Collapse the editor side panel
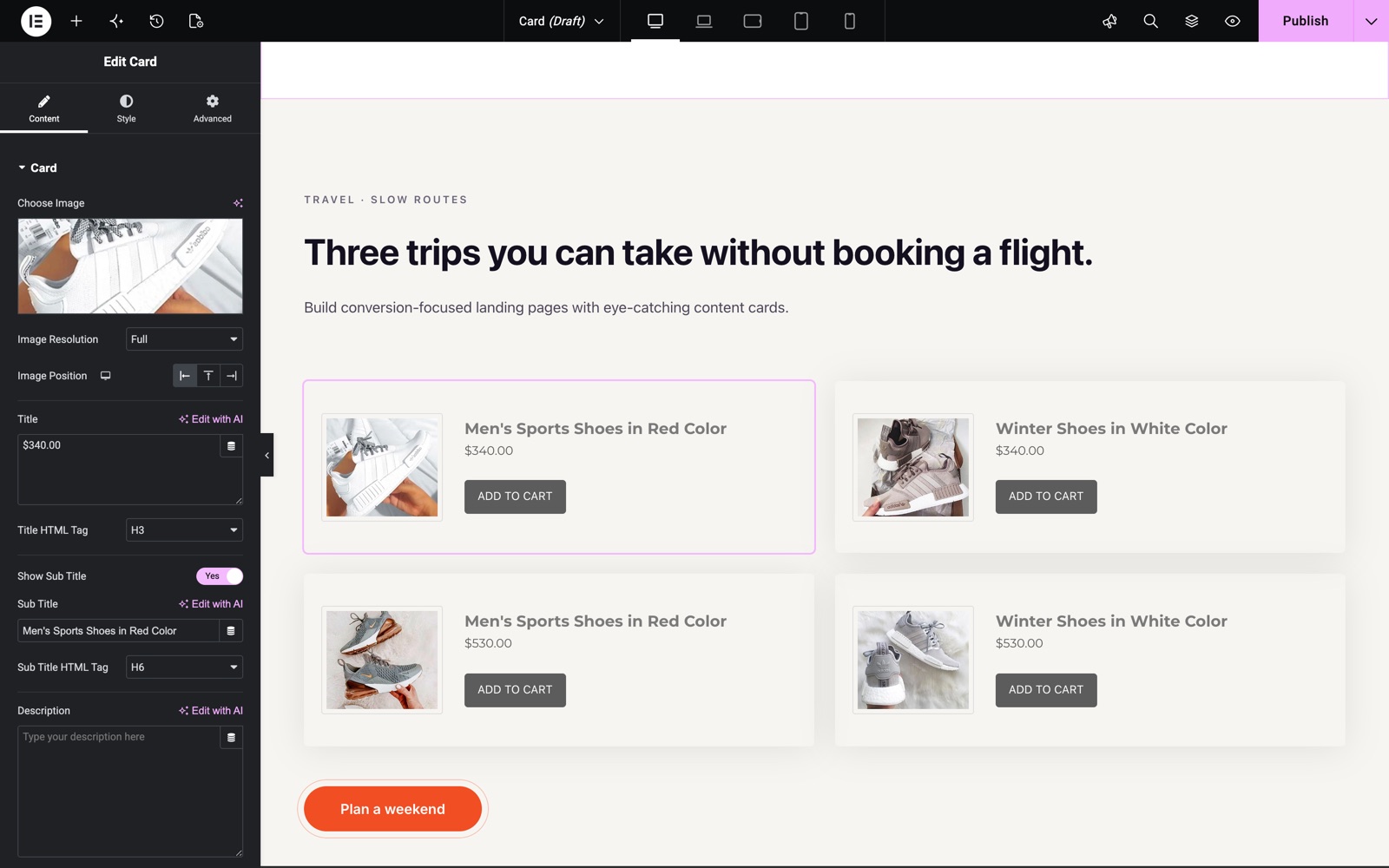1389x868 pixels. [x=267, y=455]
